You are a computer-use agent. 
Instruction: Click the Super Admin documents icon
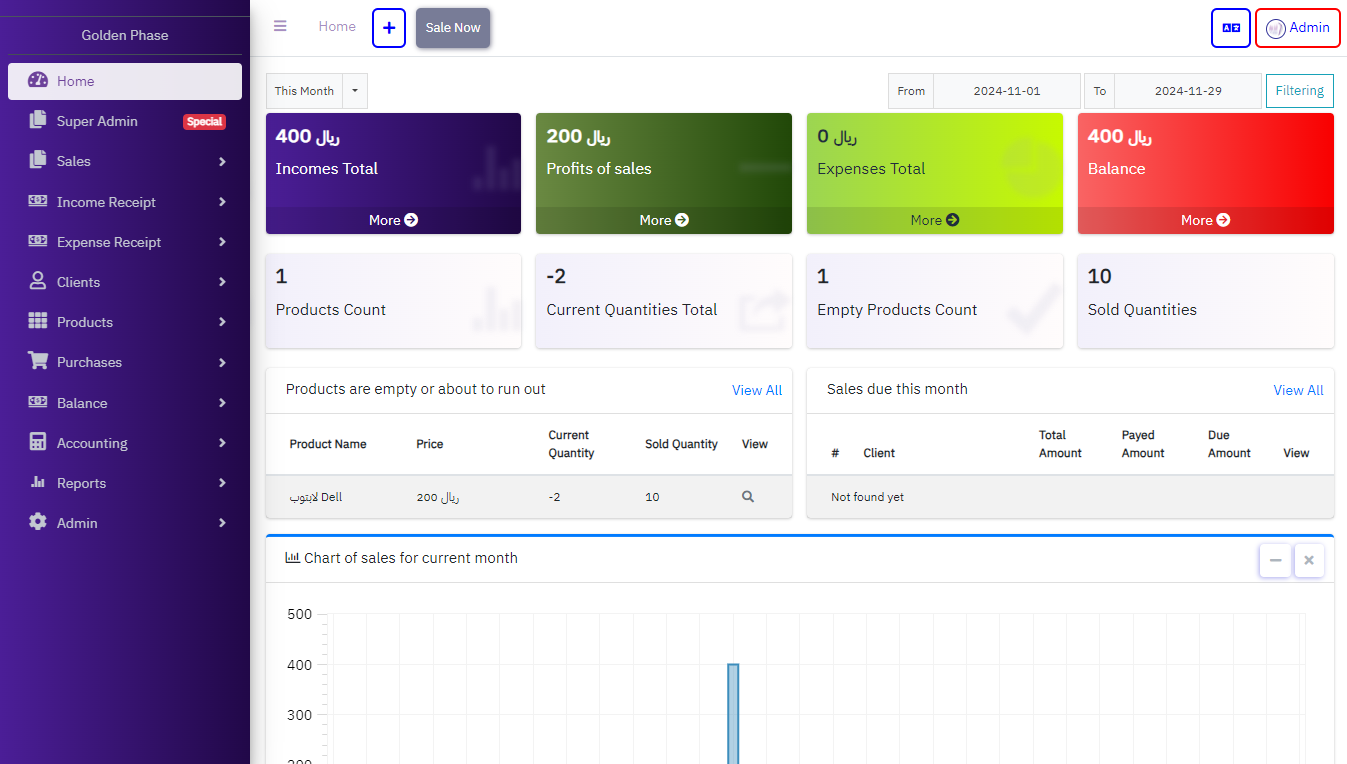click(x=38, y=120)
